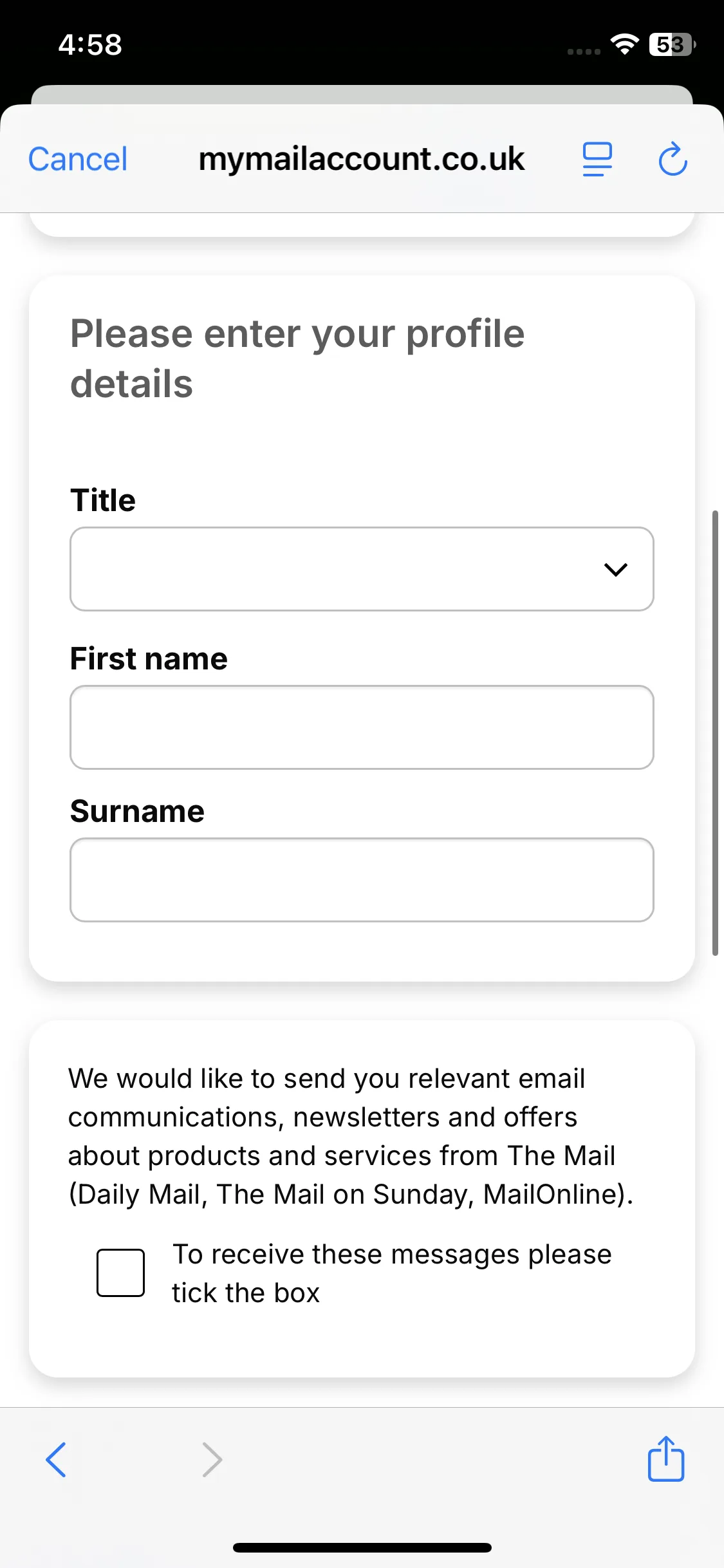Tap the 'First name' label

(x=149, y=658)
